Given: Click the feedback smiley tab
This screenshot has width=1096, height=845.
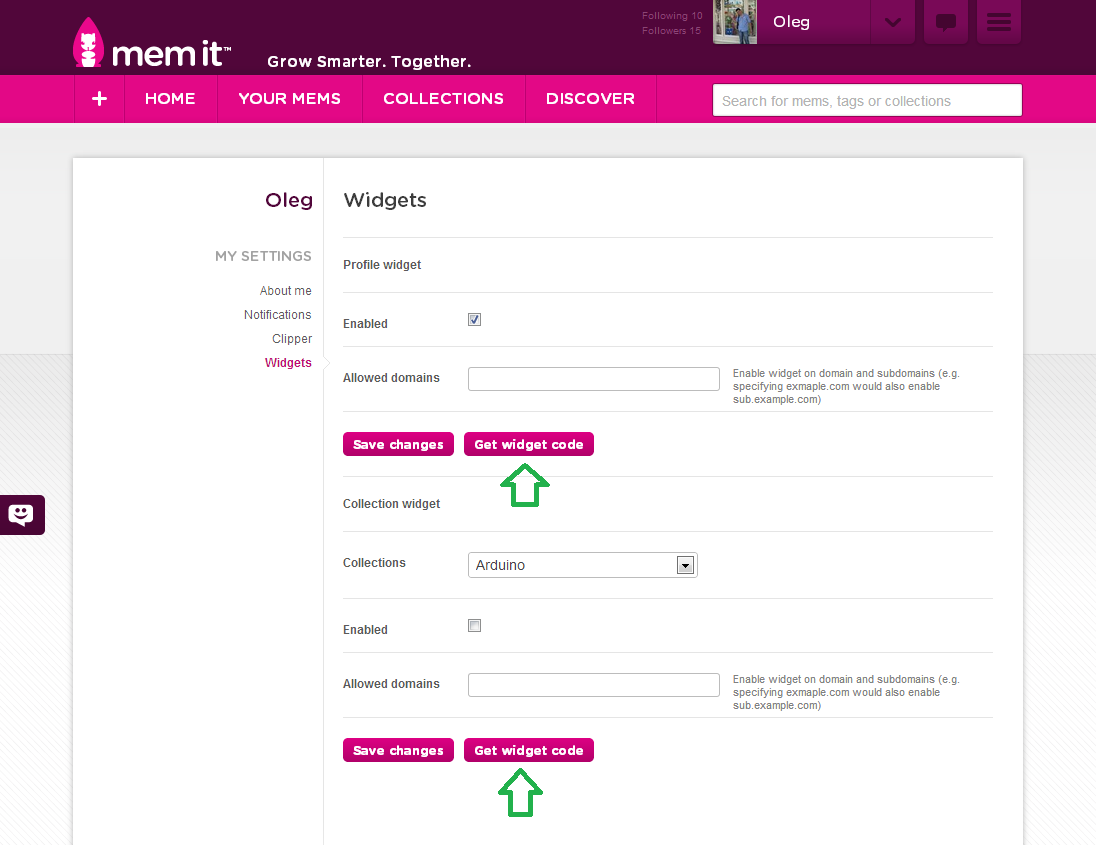Looking at the screenshot, I should click(x=22, y=515).
